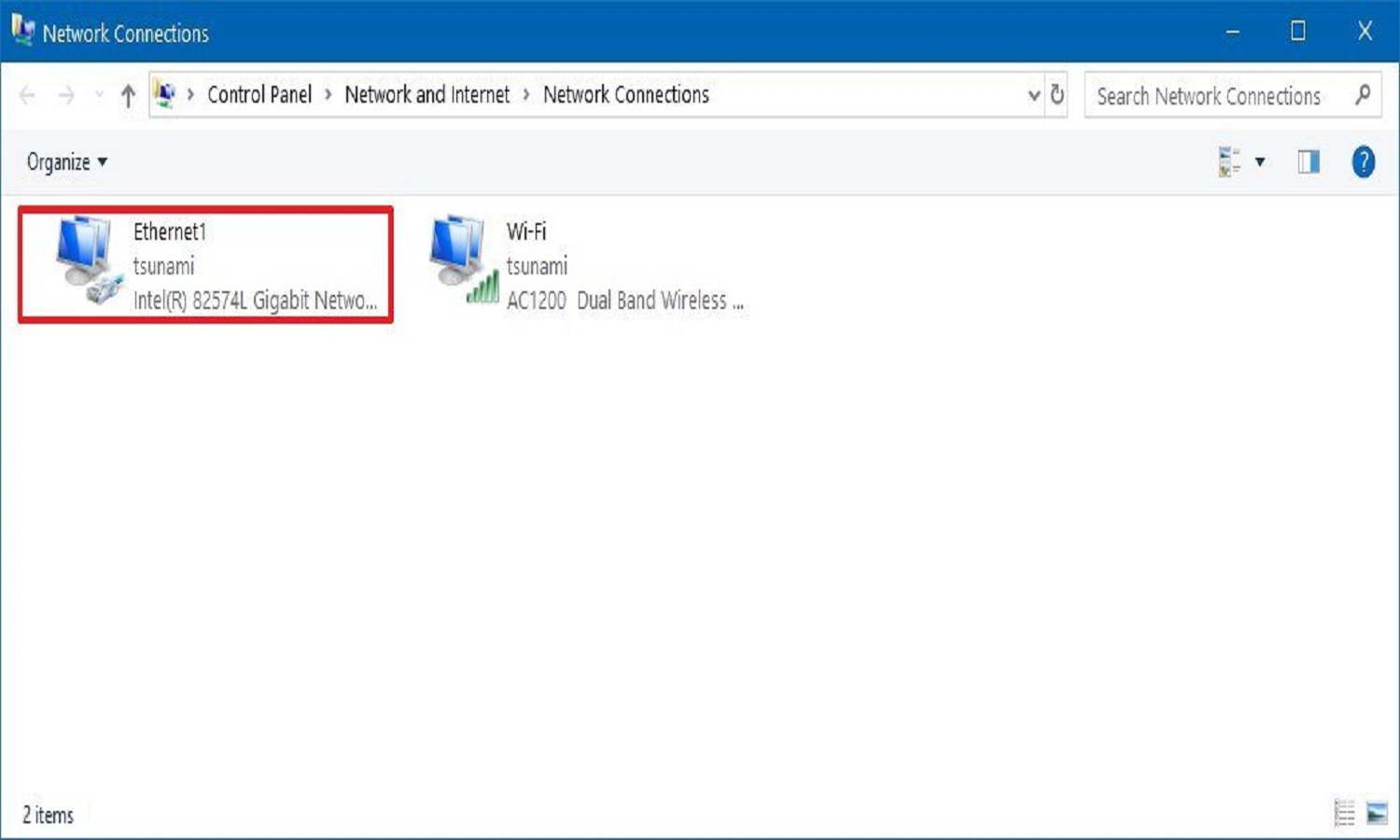Close the Network Connections window
Screen dimensions: 1400x840
[x=1365, y=32]
